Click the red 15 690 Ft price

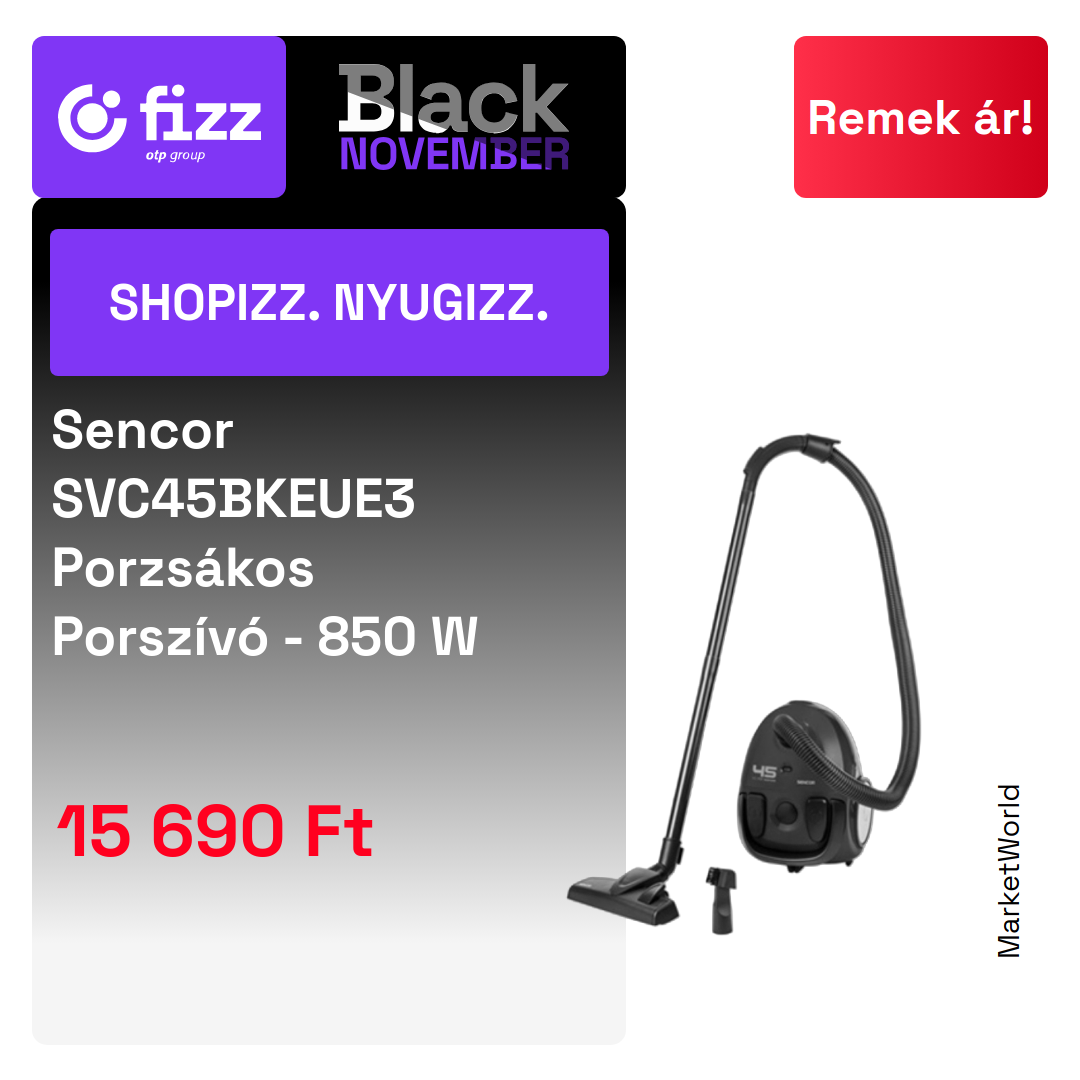tap(215, 831)
